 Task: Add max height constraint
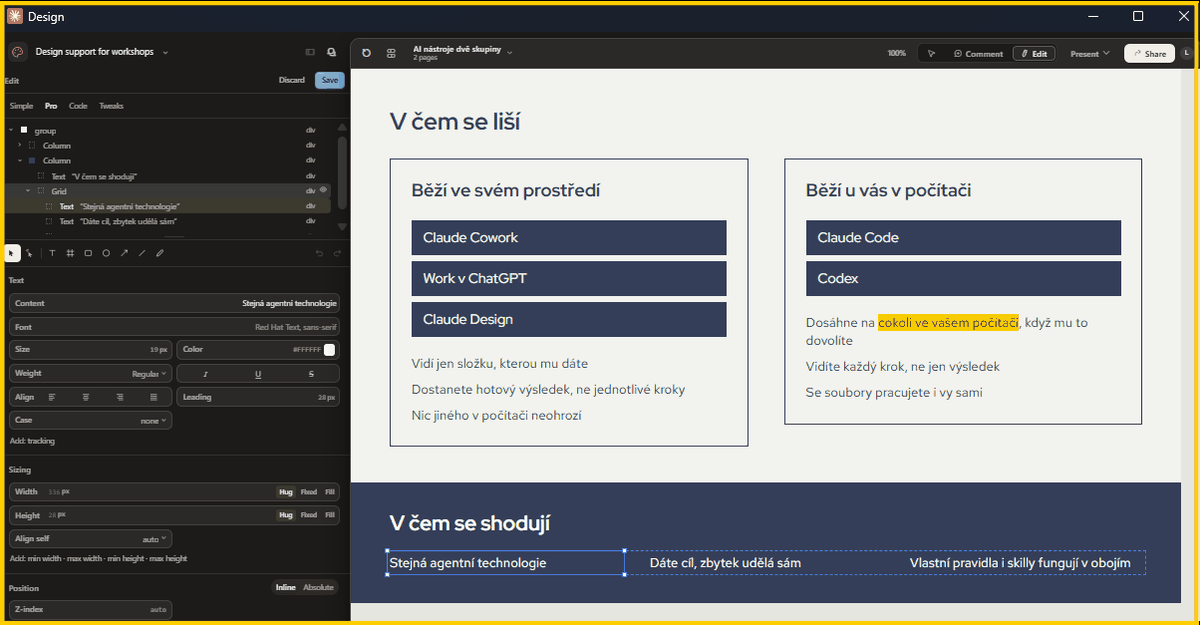(x=169, y=559)
